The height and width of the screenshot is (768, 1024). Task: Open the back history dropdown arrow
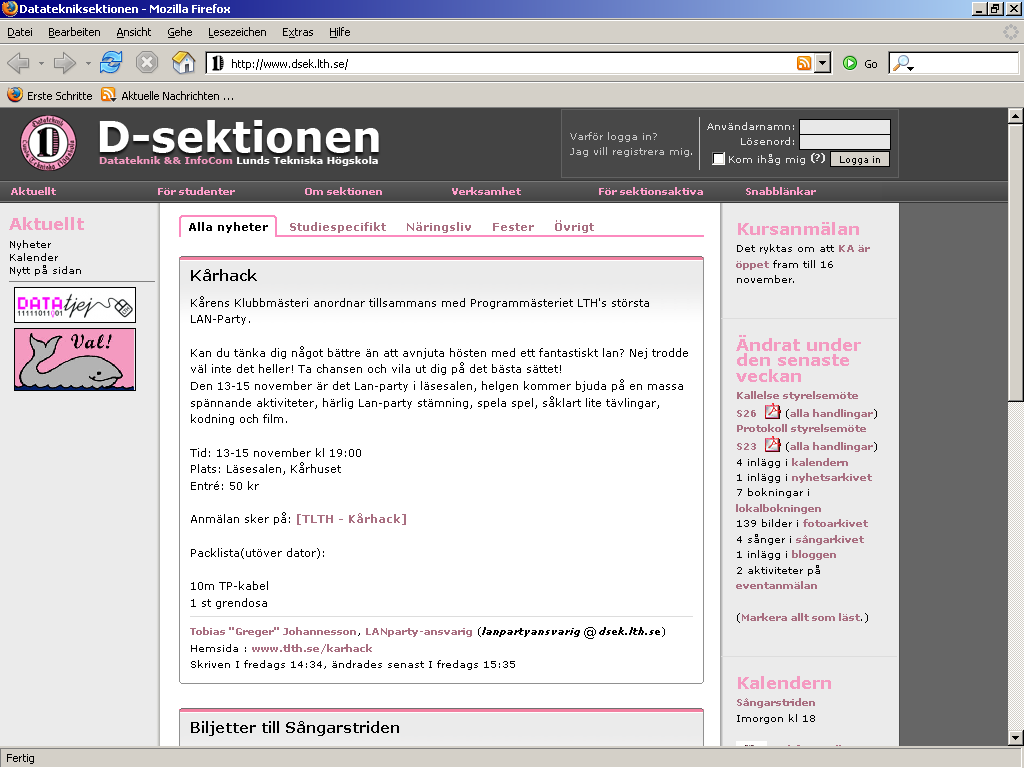click(41, 64)
